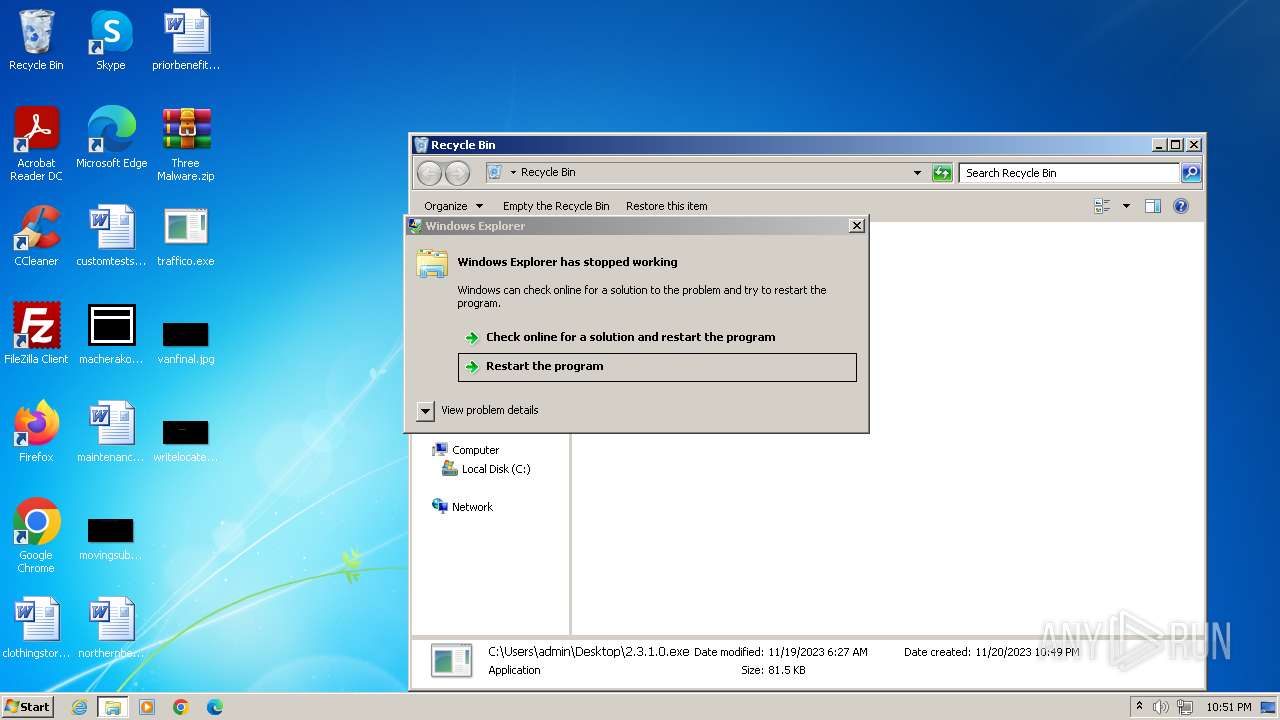This screenshot has height=720, width=1280.
Task: Select the macherako desktop file icon
Action: click(111, 334)
